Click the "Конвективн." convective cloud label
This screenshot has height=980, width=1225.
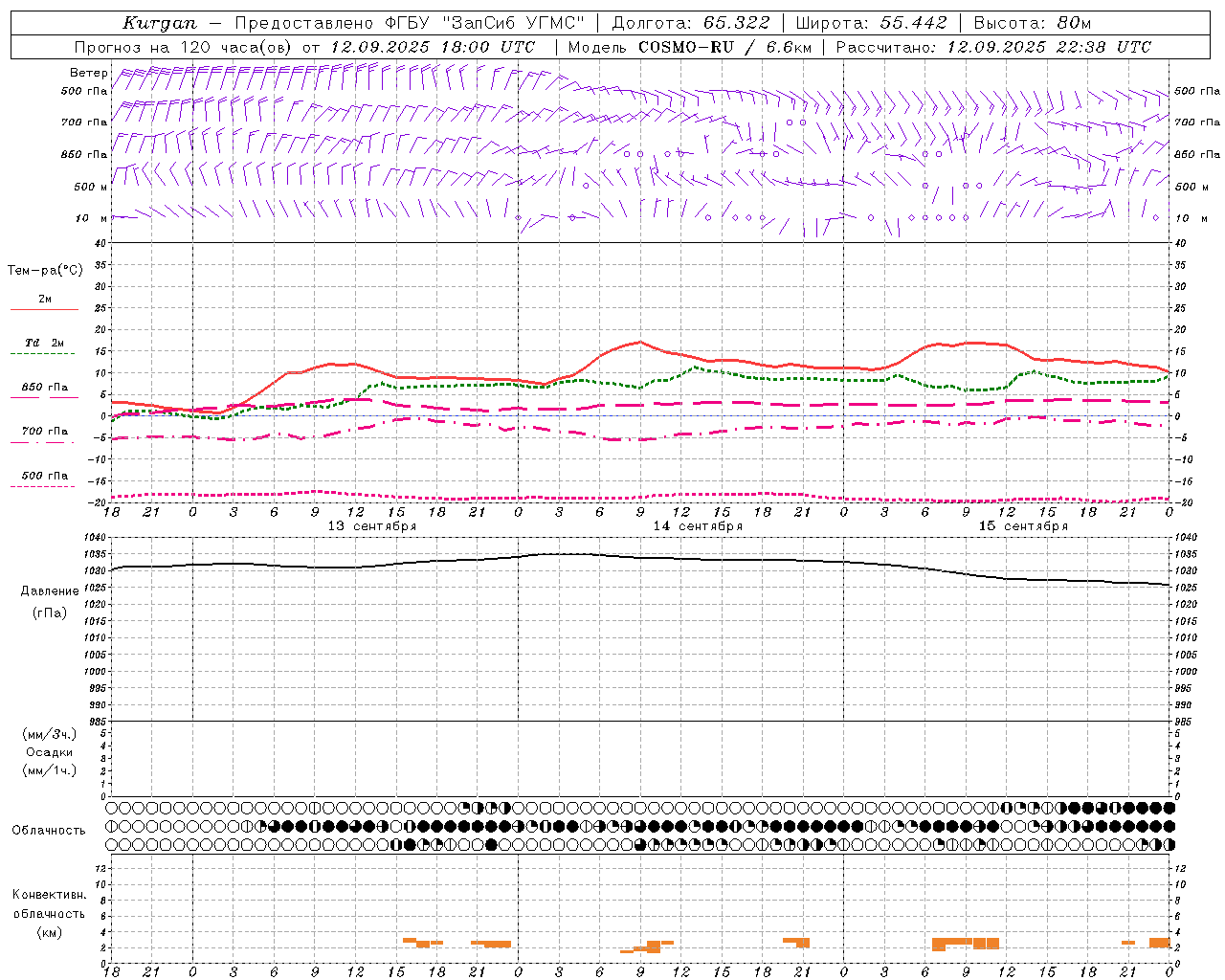coord(49,895)
